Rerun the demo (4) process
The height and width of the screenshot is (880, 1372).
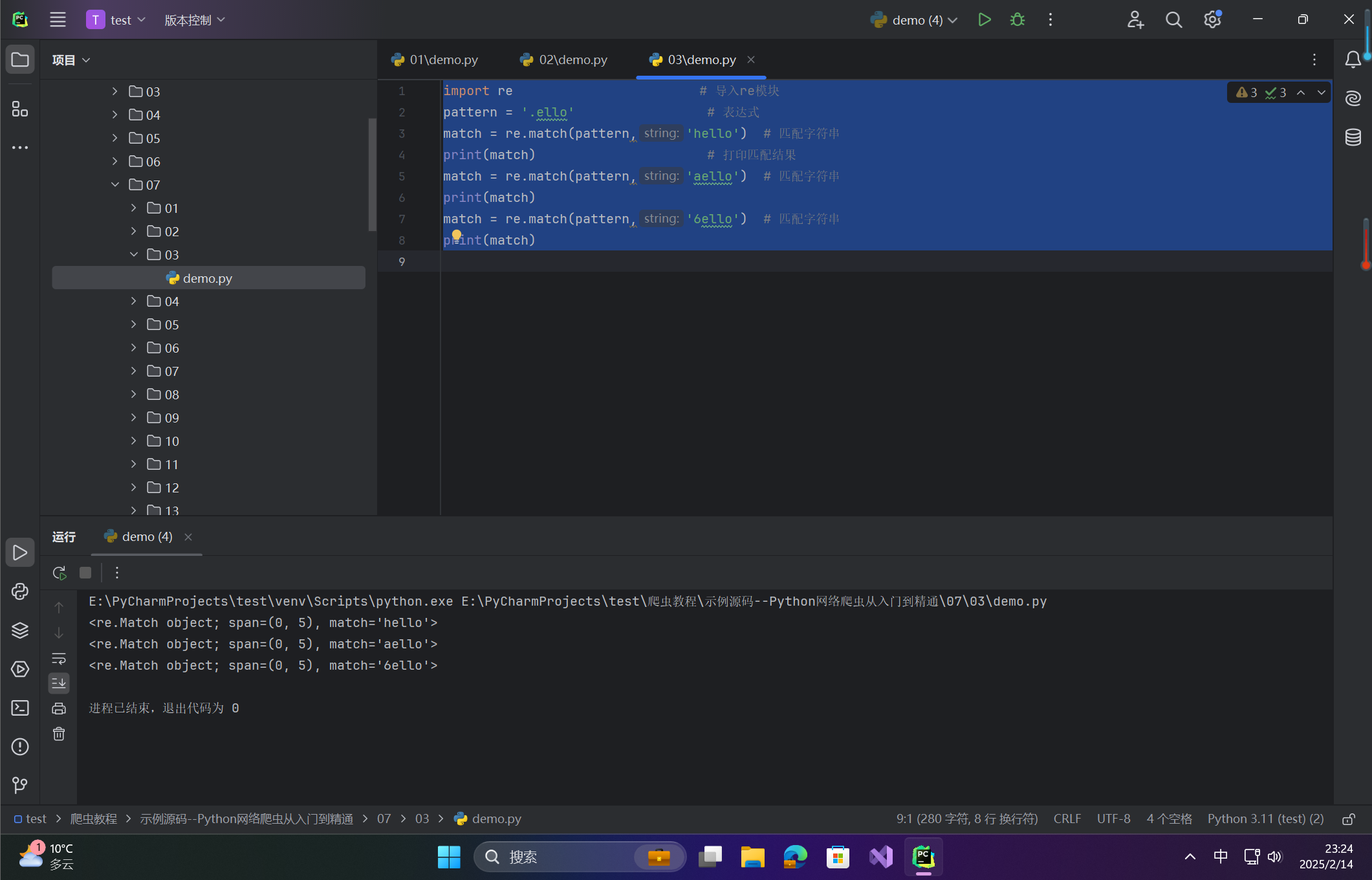coord(59,573)
